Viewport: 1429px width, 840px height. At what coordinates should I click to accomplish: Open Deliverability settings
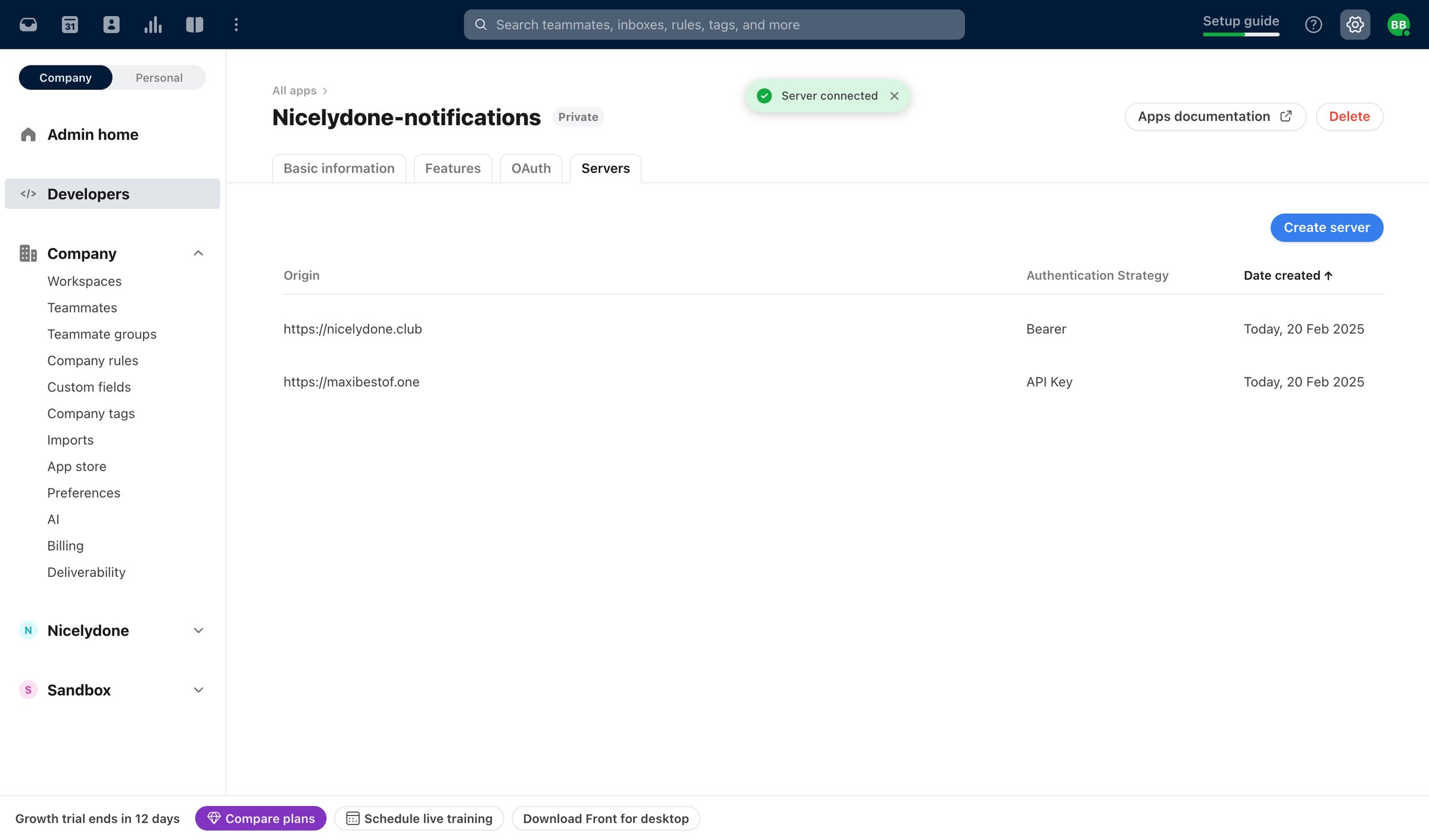[x=86, y=572]
